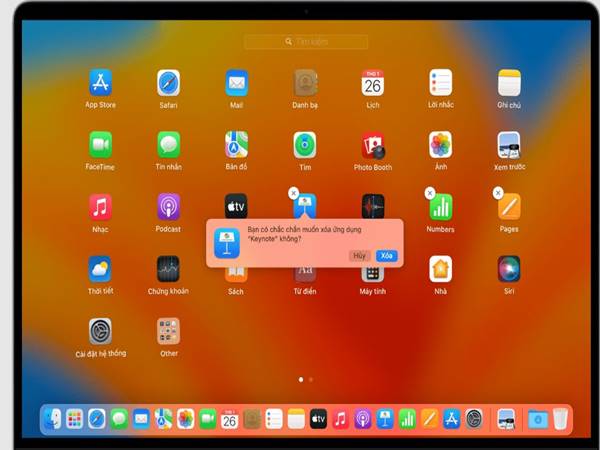The image size is (600, 450).
Task: Open the Nhạc music app in Launchpad
Action: (101, 207)
